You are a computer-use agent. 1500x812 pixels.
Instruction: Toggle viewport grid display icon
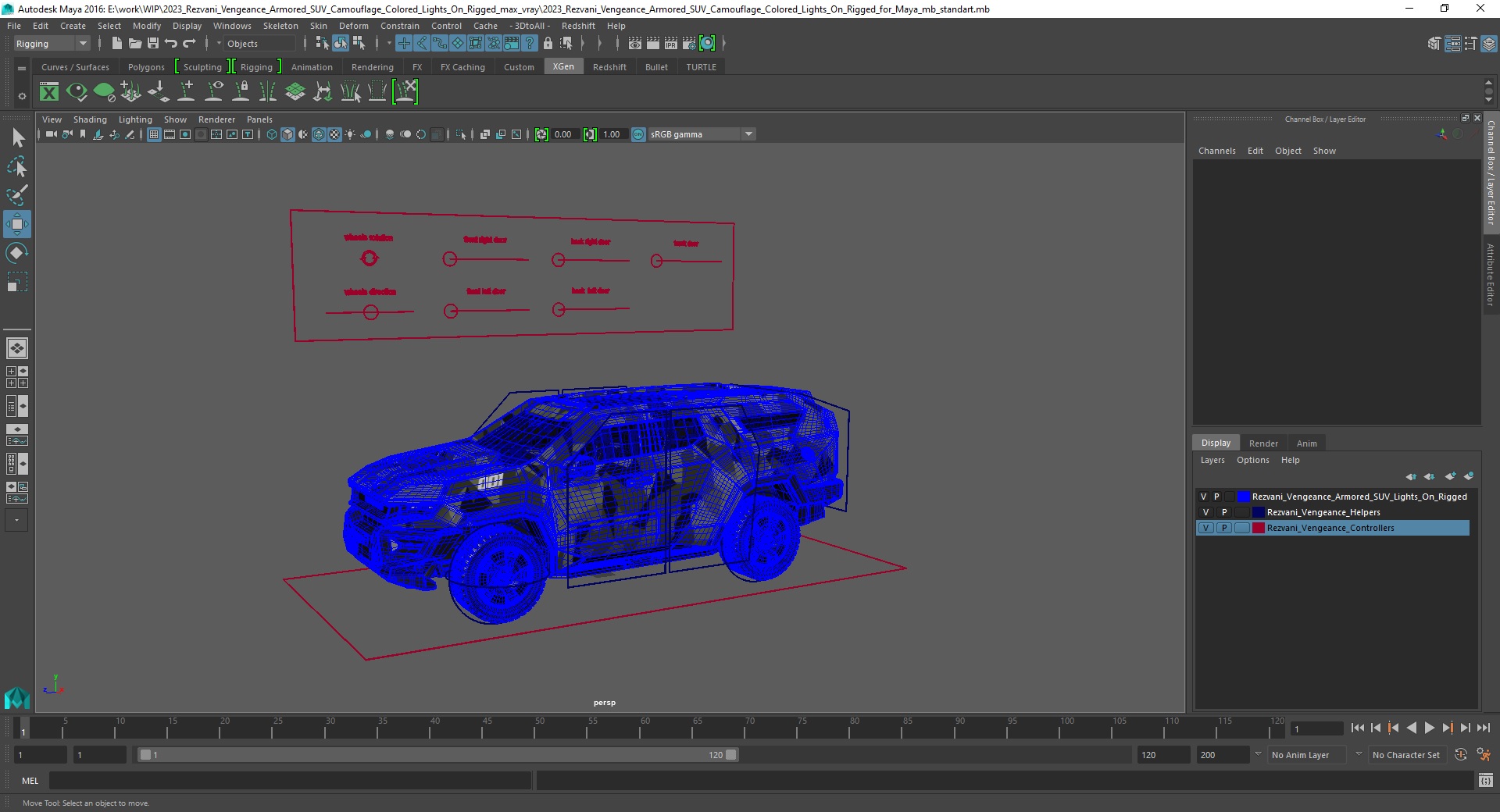coord(154,134)
